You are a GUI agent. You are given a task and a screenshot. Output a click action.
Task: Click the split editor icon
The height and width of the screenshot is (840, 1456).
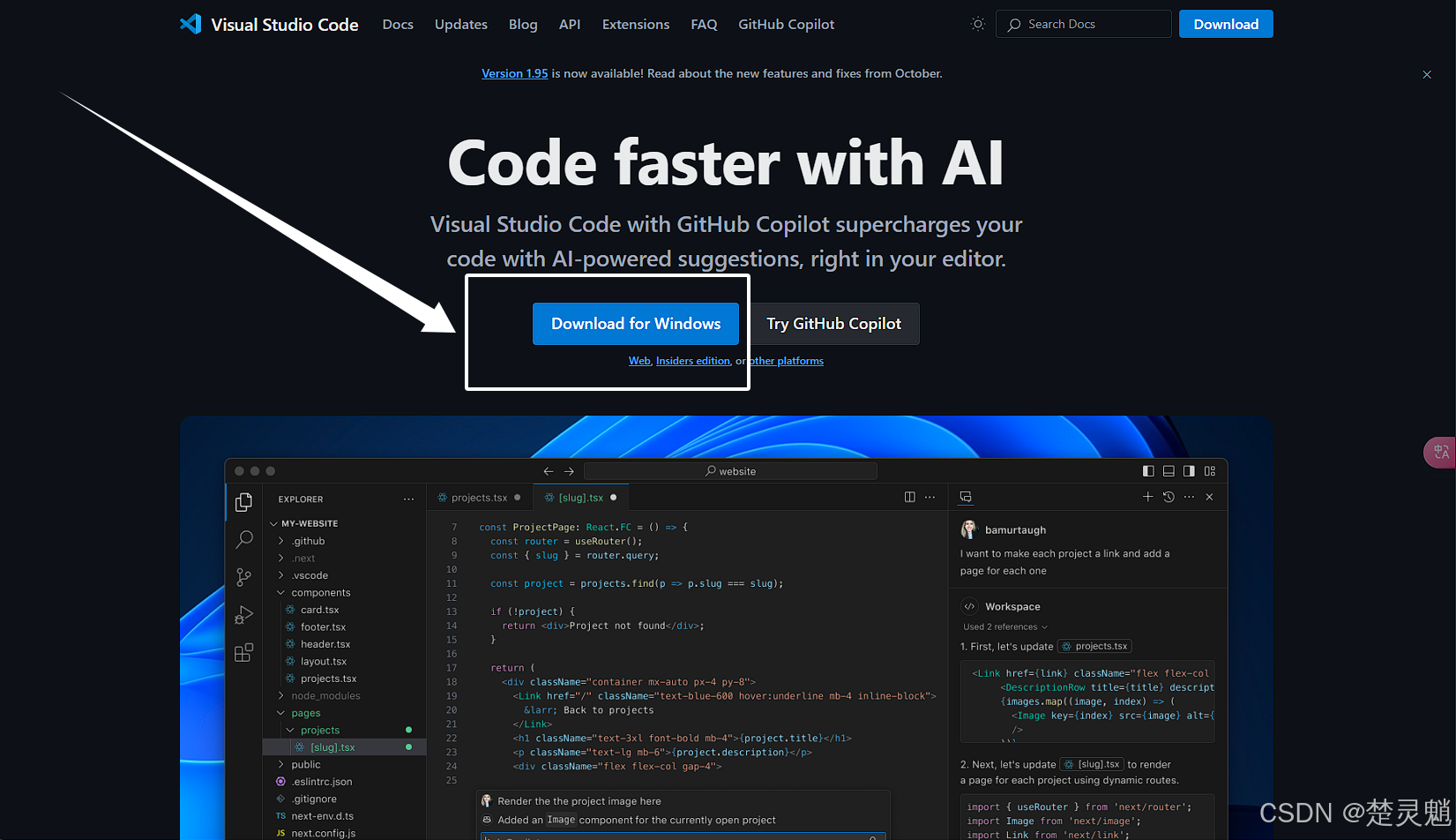coord(909,498)
